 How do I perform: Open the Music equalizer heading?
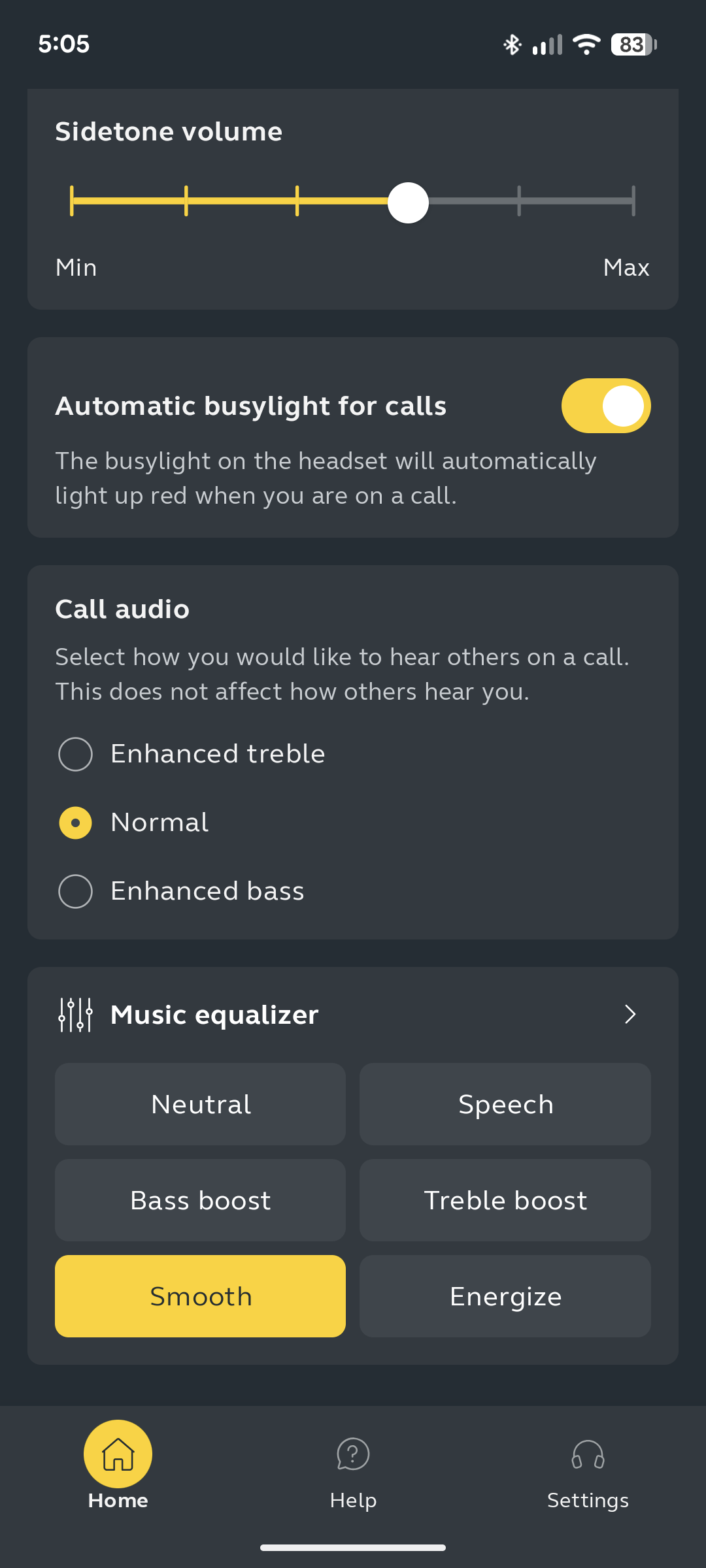pyautogui.click(x=214, y=1015)
